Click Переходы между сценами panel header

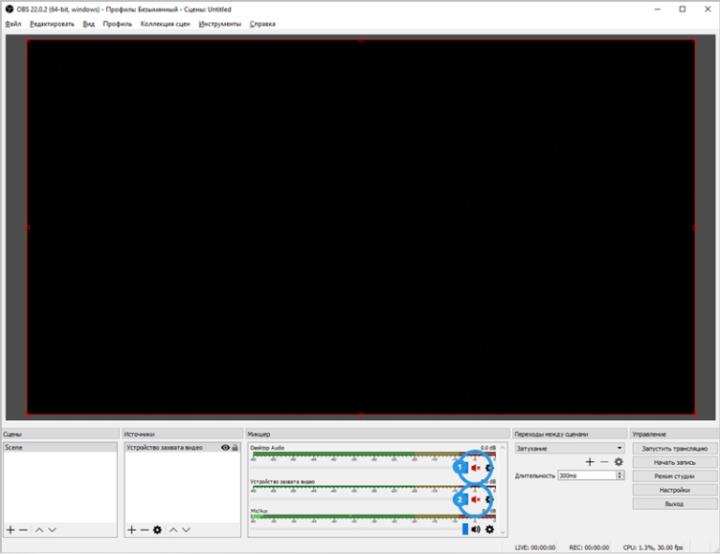(x=569, y=434)
